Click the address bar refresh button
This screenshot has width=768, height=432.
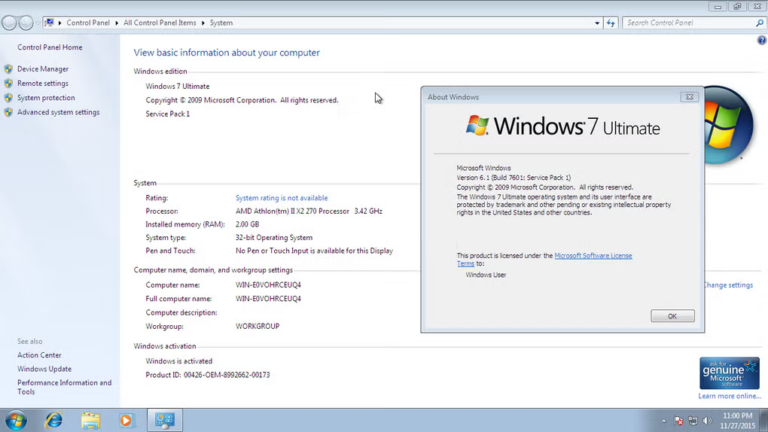pos(610,23)
